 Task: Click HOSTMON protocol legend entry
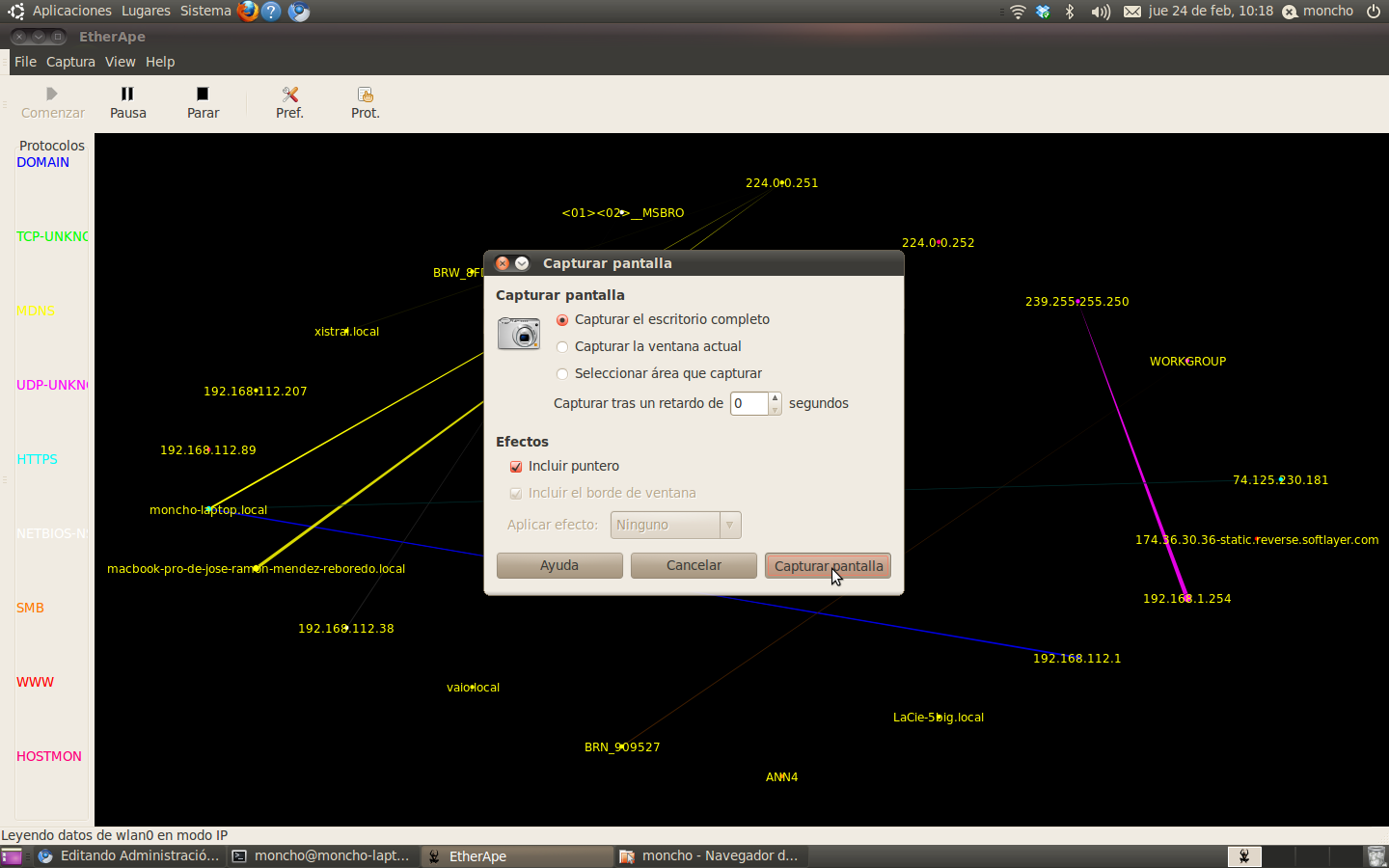(x=48, y=756)
